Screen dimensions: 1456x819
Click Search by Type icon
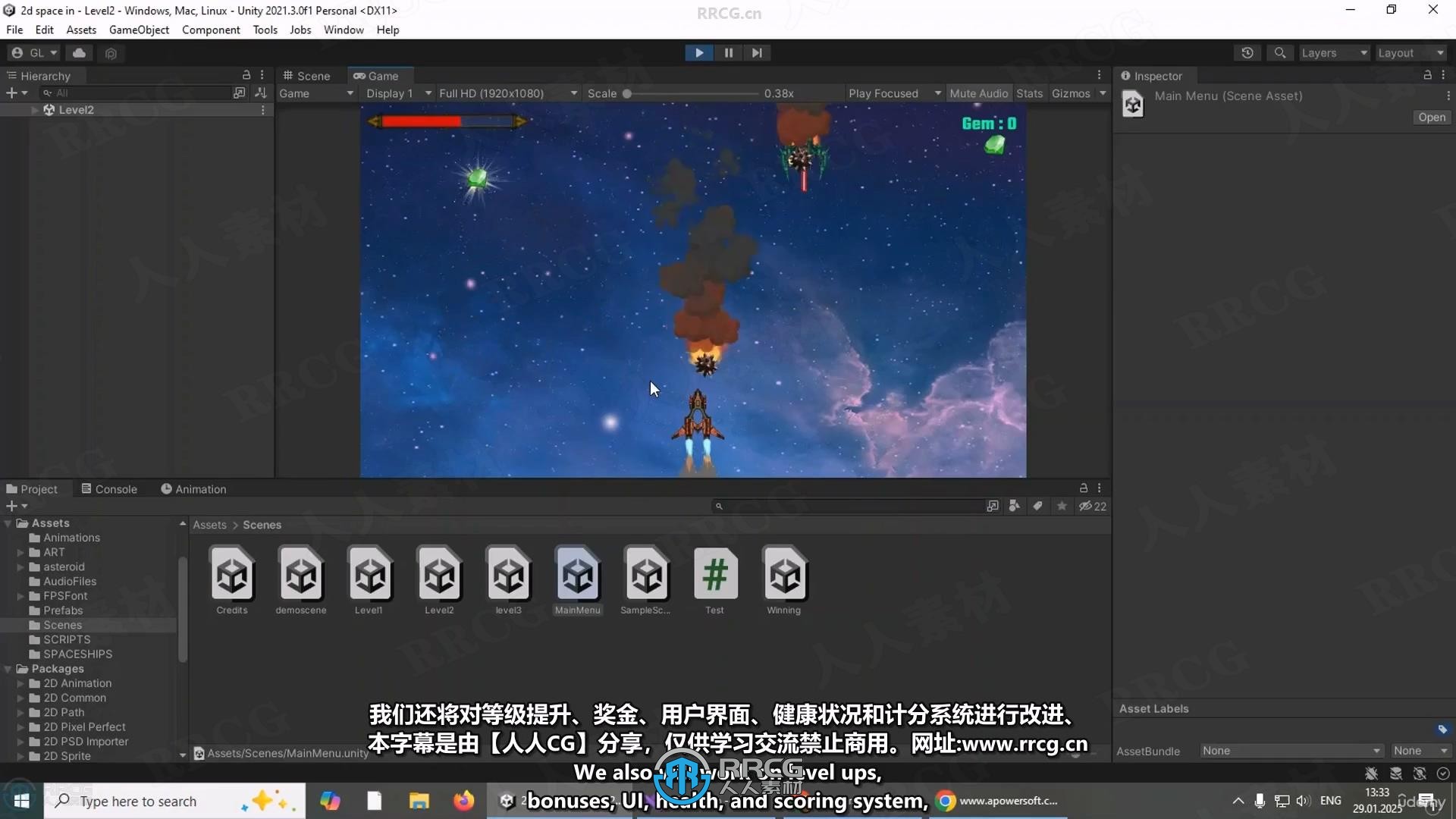click(1015, 506)
